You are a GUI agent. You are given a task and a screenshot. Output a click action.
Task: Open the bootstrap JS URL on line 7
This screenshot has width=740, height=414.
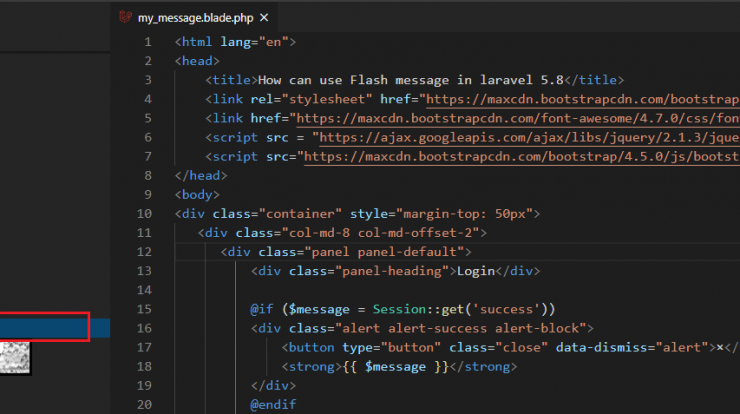(x=521, y=157)
